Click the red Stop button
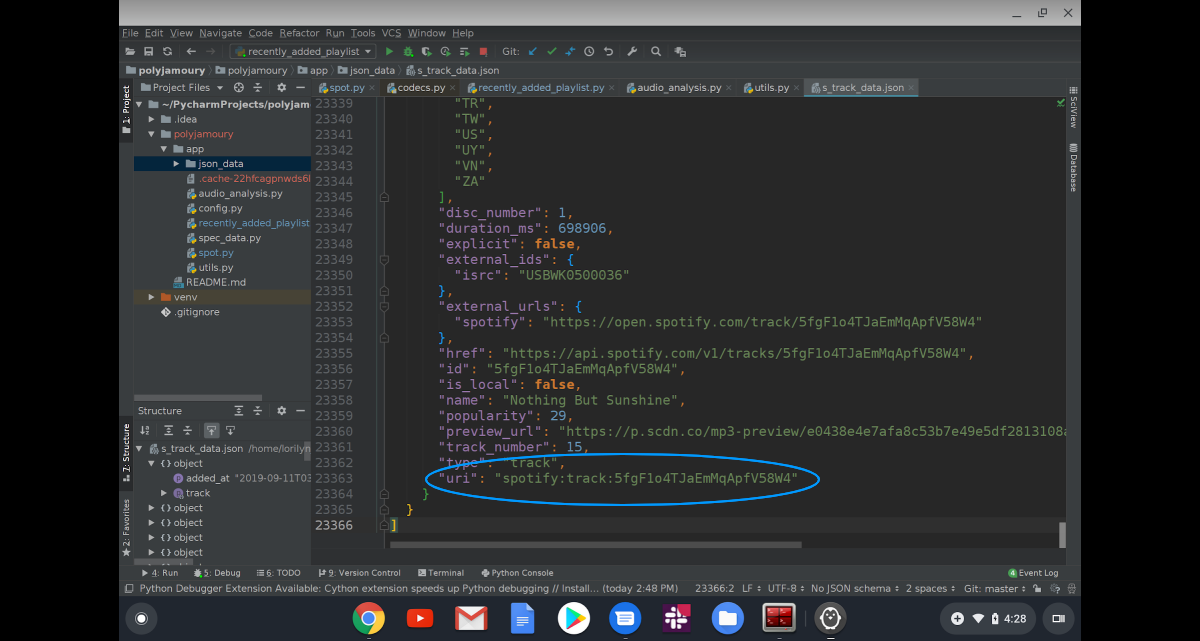The image size is (1200, 641). coord(483,51)
